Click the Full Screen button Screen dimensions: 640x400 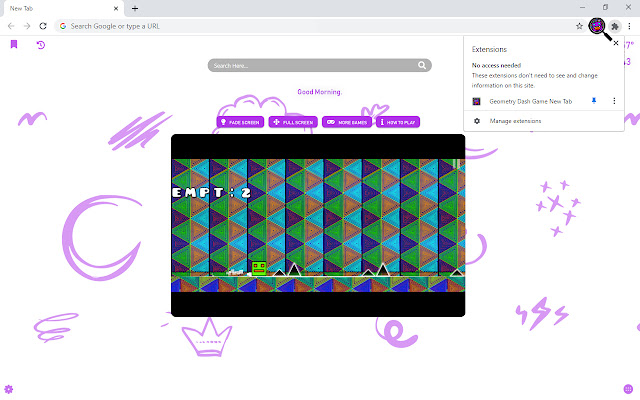coord(293,122)
